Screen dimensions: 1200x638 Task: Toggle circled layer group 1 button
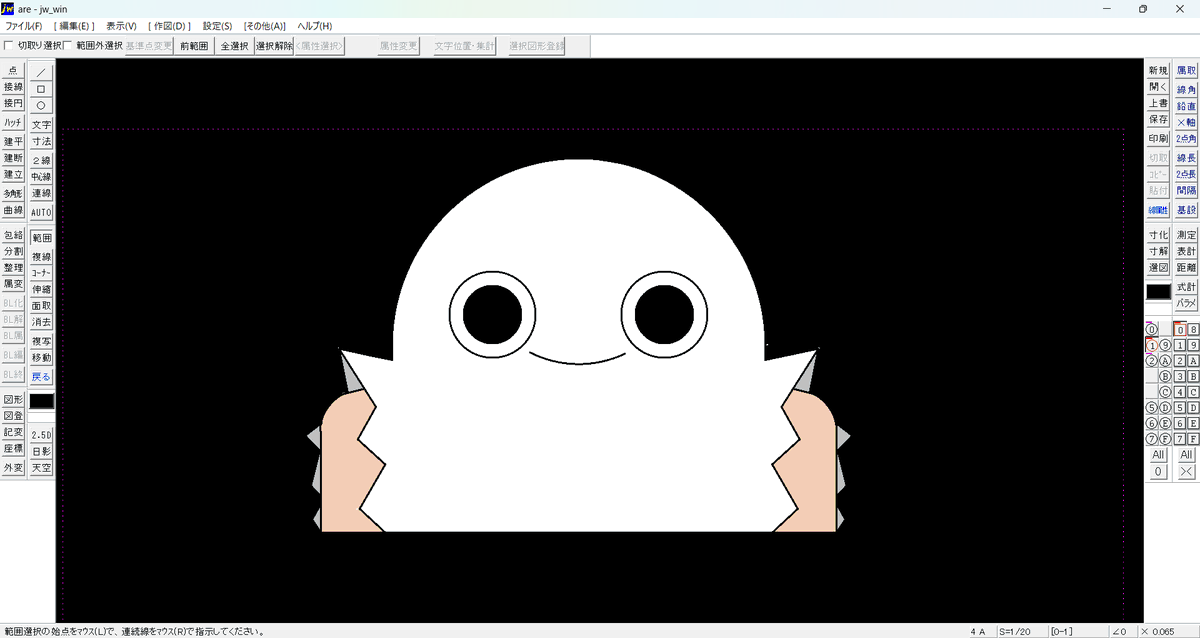pyautogui.click(x=1151, y=345)
